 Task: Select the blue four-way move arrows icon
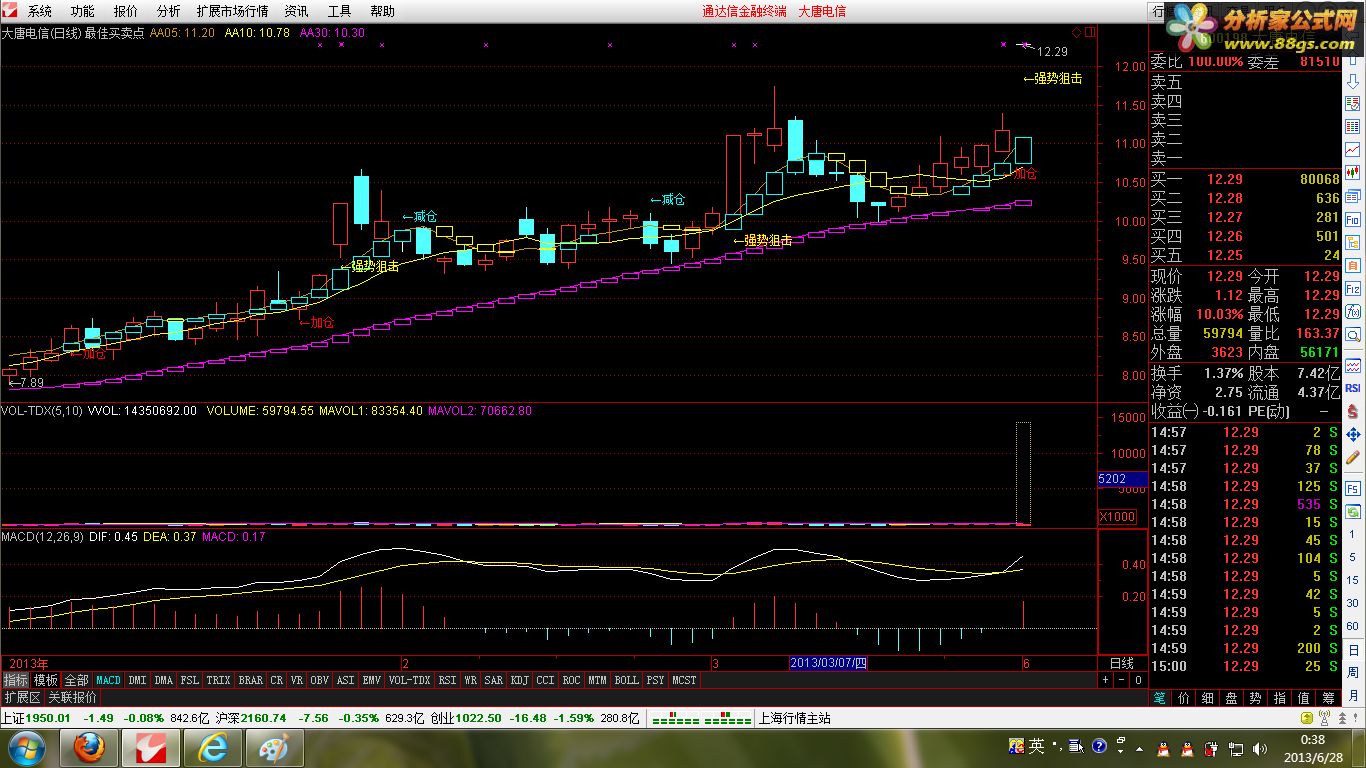1353,434
